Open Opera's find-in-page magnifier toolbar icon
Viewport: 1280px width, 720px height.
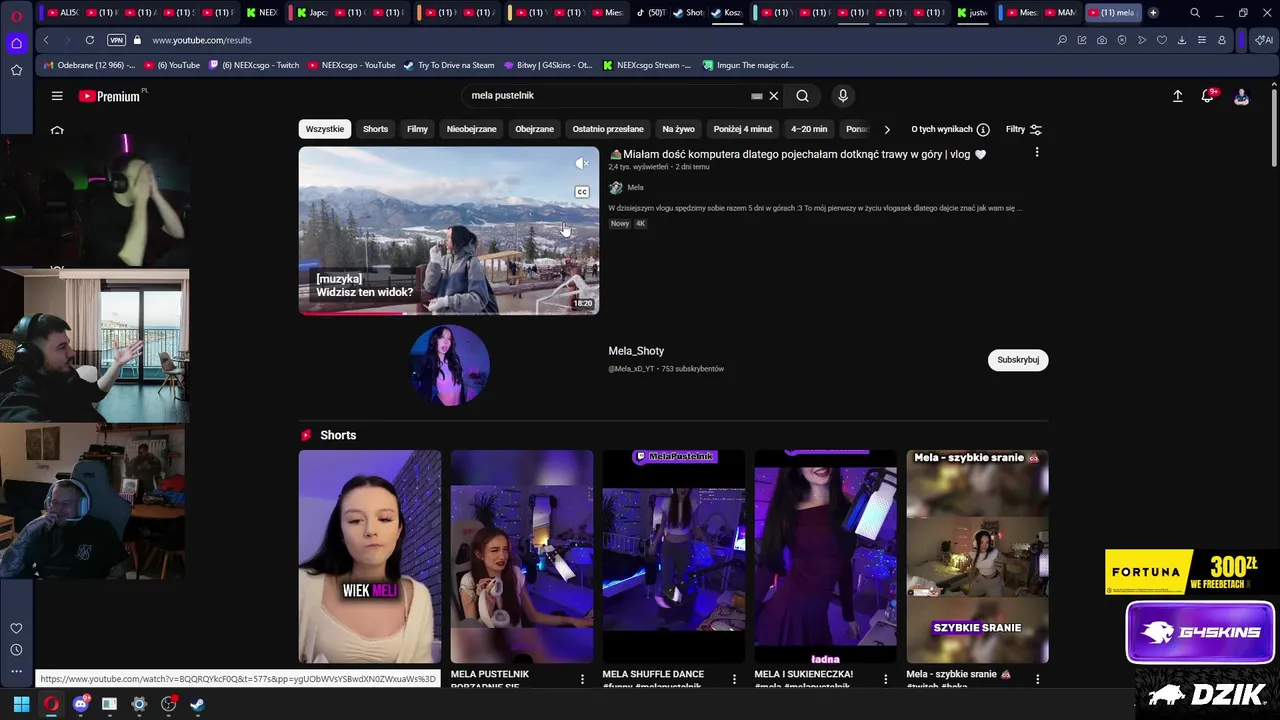[x=1062, y=40]
